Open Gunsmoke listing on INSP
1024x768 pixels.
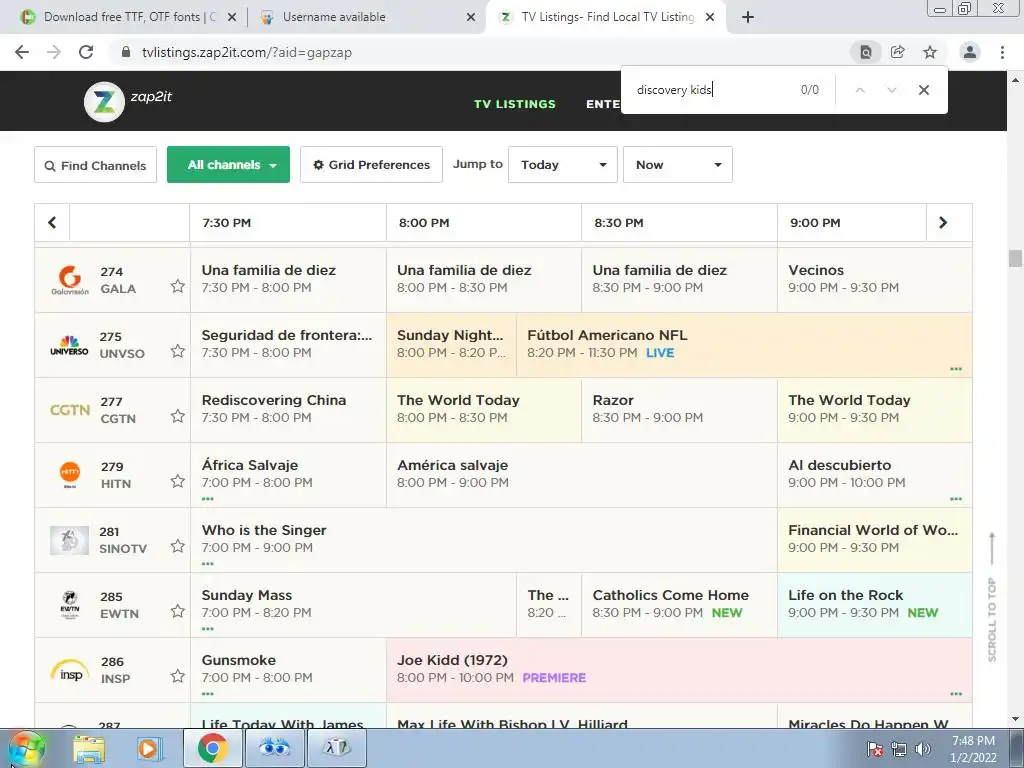pos(288,670)
